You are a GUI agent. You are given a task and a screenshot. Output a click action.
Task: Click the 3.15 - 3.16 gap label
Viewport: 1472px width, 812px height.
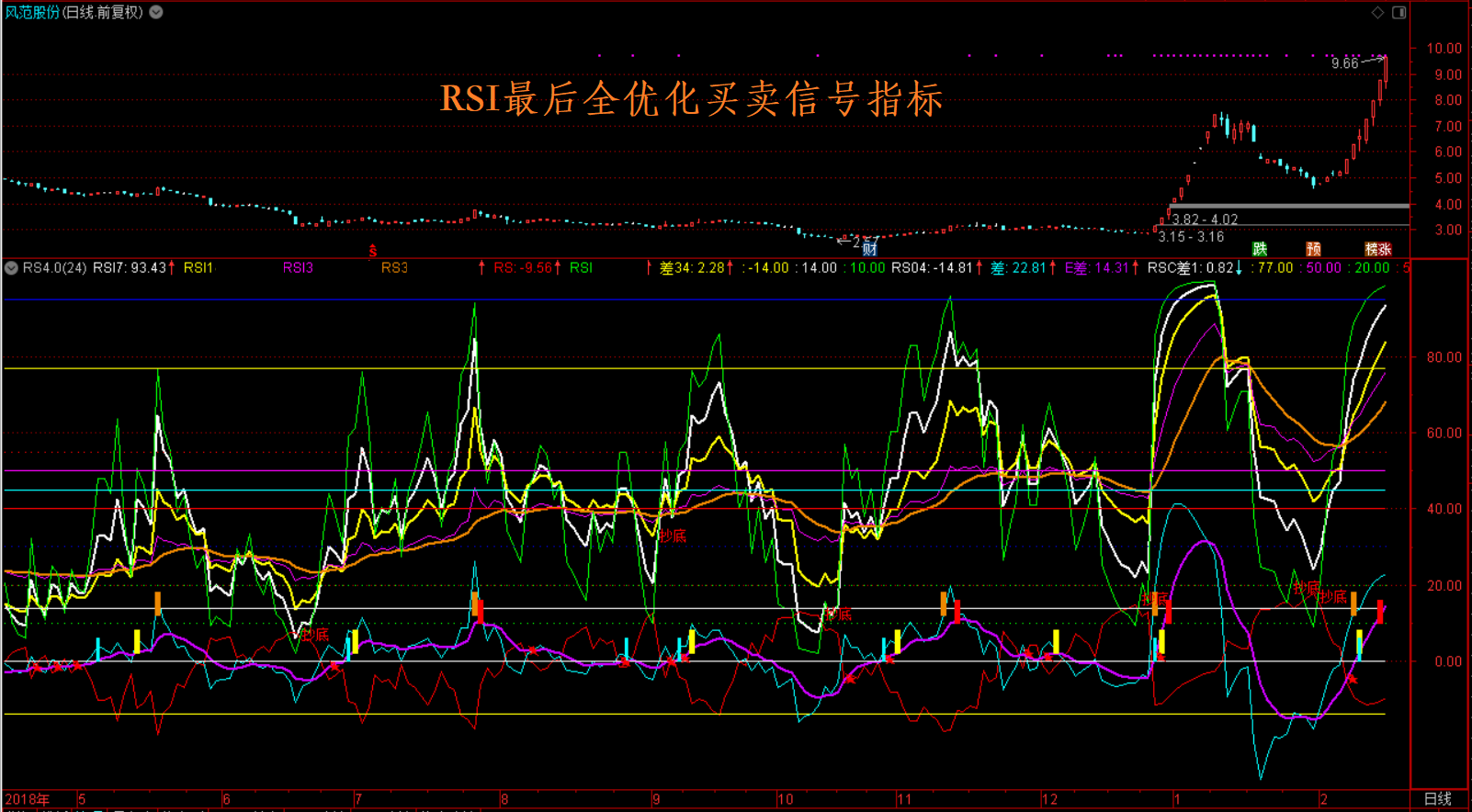point(1191,237)
